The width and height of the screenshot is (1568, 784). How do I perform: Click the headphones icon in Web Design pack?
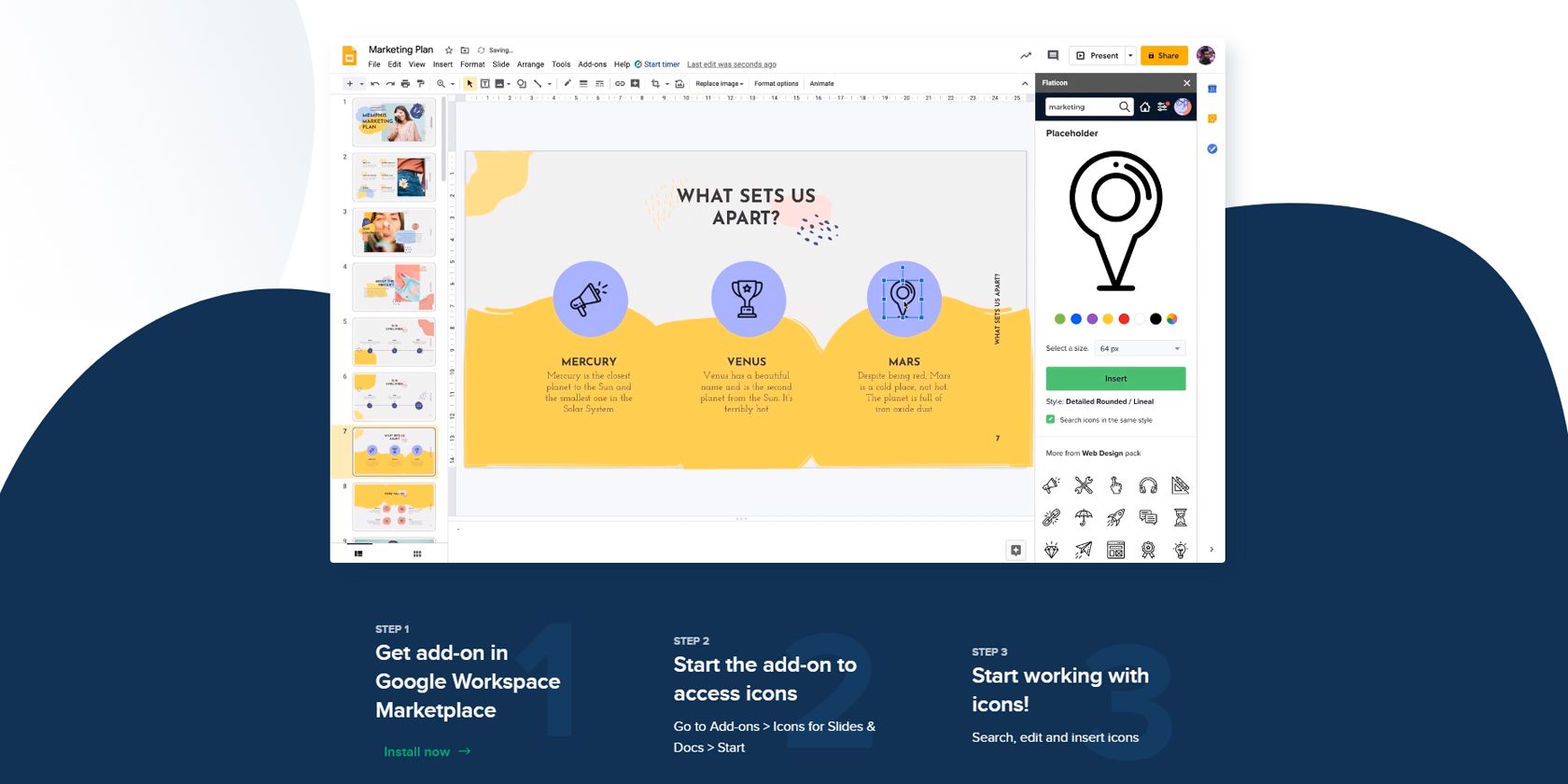1148,485
